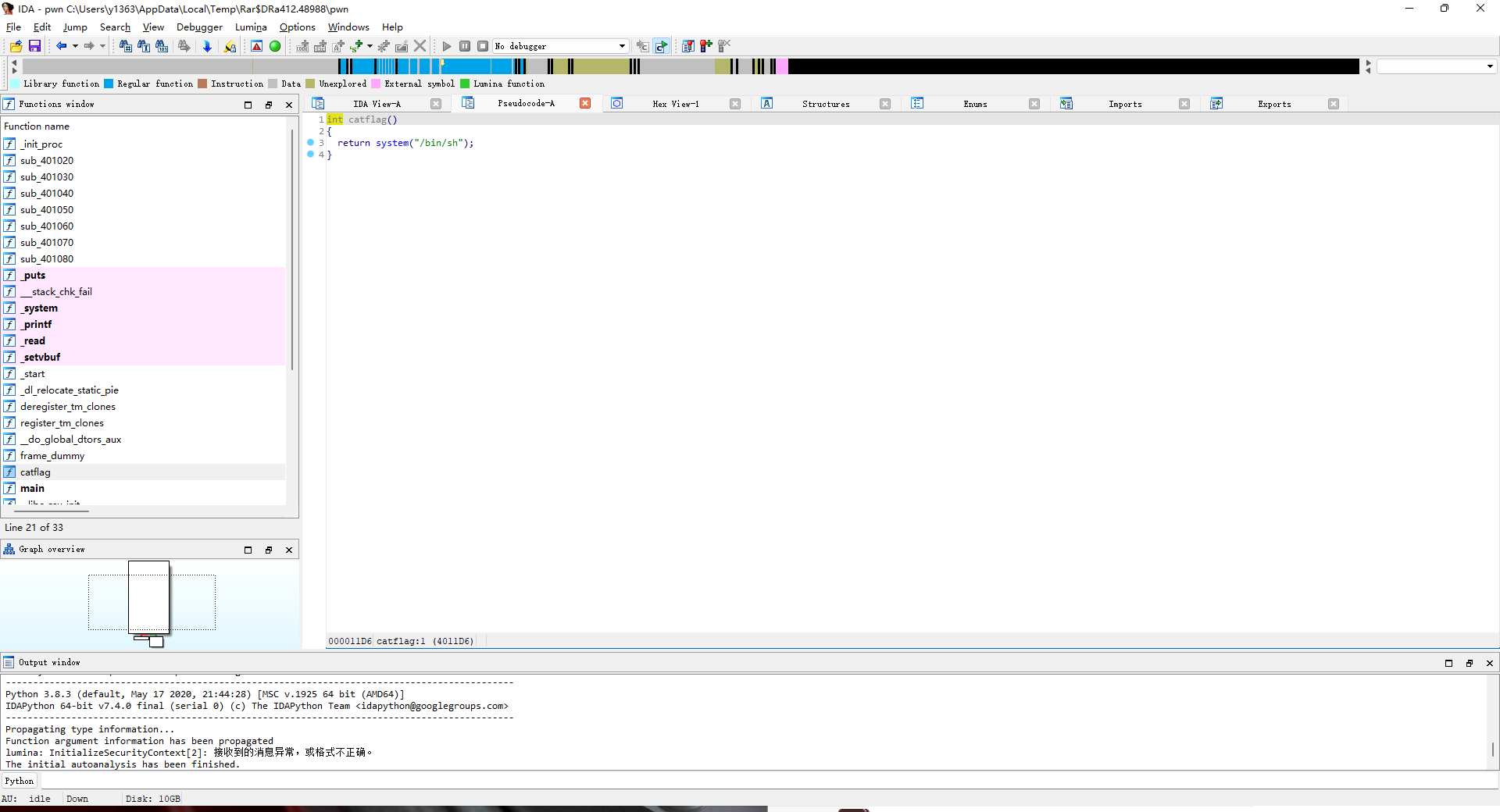
Task: Switch to the Imports tab
Action: [1125, 104]
